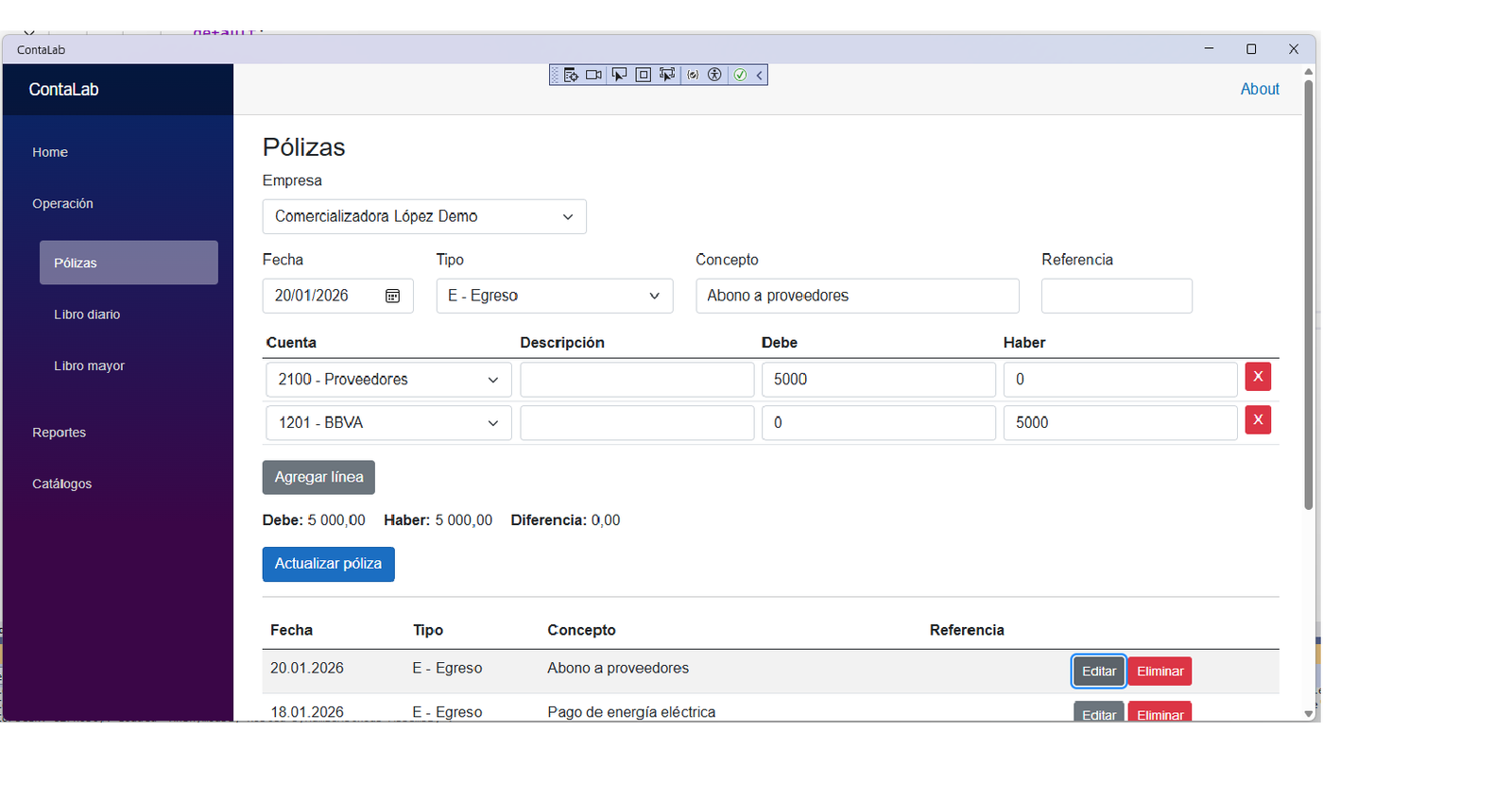Select Operación in the sidebar
This screenshot has height=799, width=1512.
[x=62, y=204]
